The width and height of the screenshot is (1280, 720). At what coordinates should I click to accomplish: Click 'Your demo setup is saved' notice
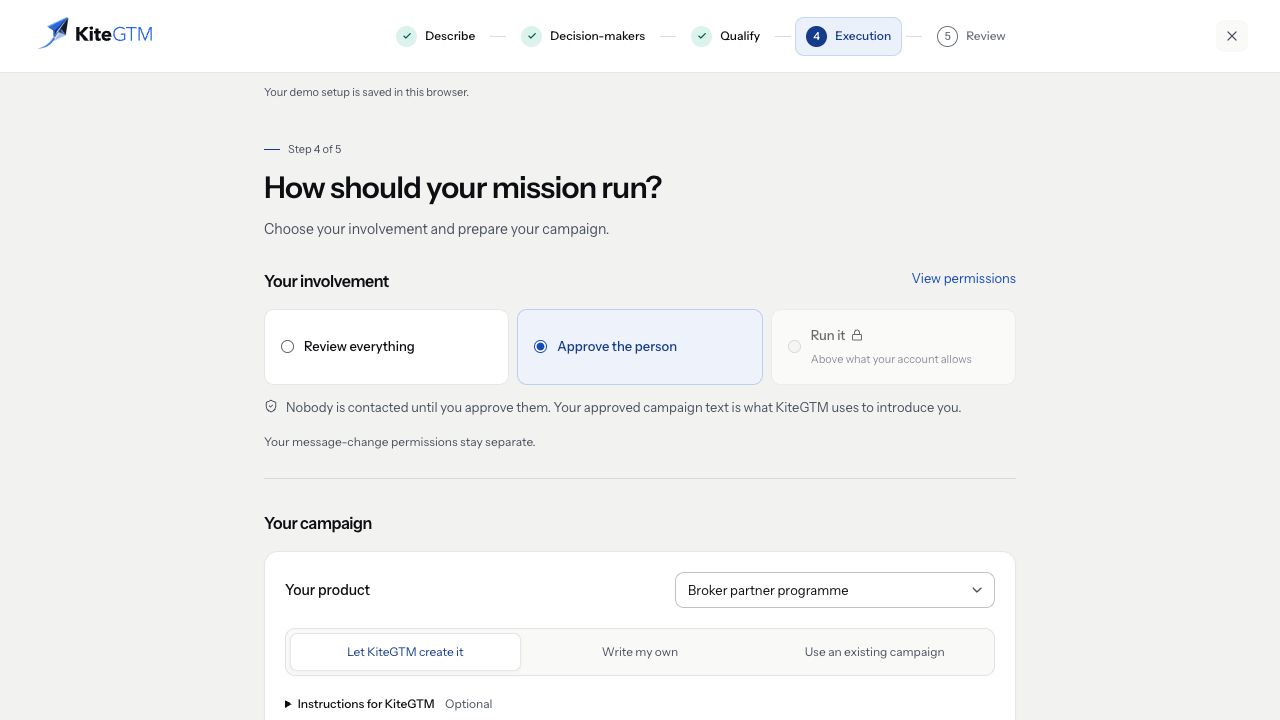coord(366,92)
